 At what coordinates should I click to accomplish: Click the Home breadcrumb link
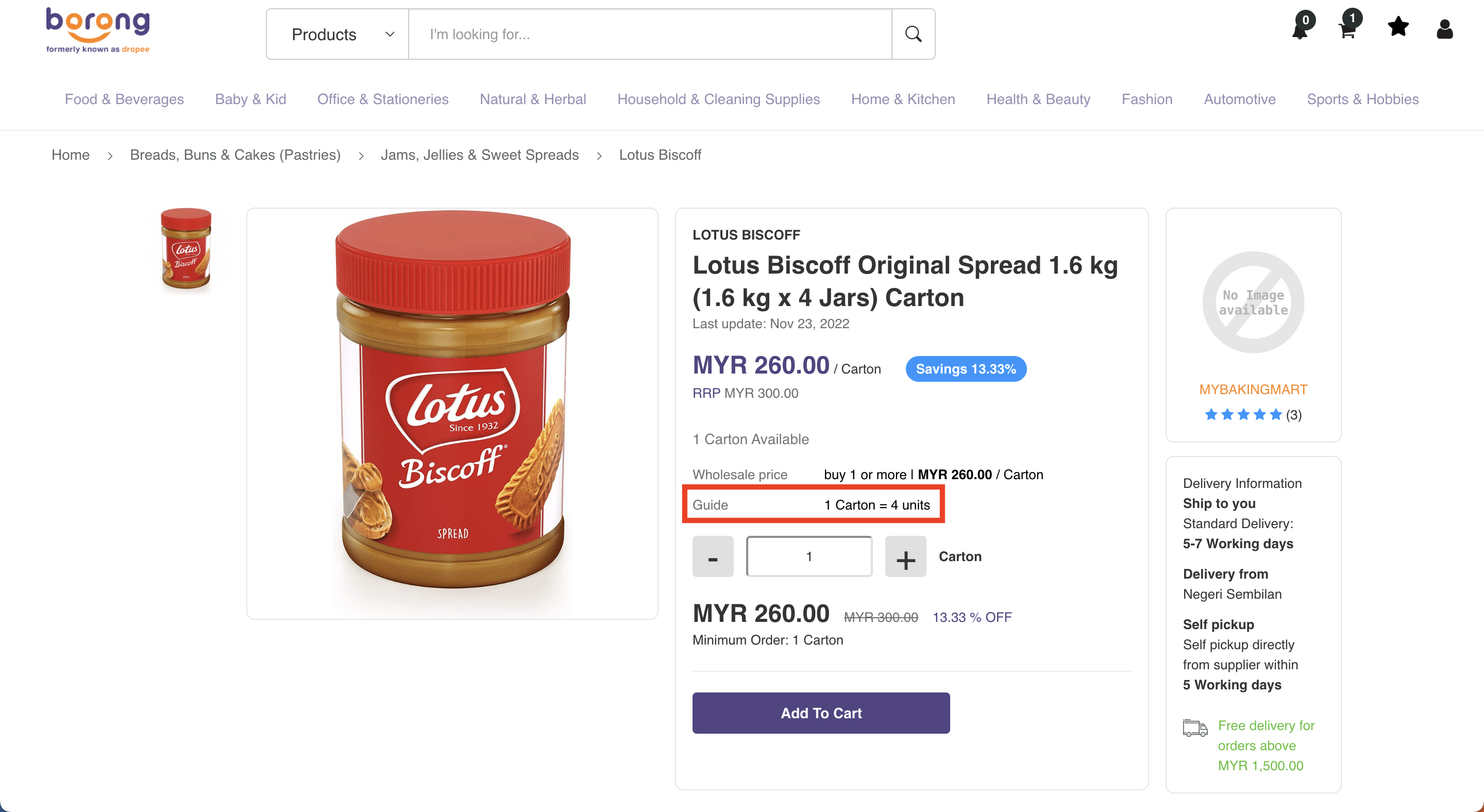coord(70,155)
